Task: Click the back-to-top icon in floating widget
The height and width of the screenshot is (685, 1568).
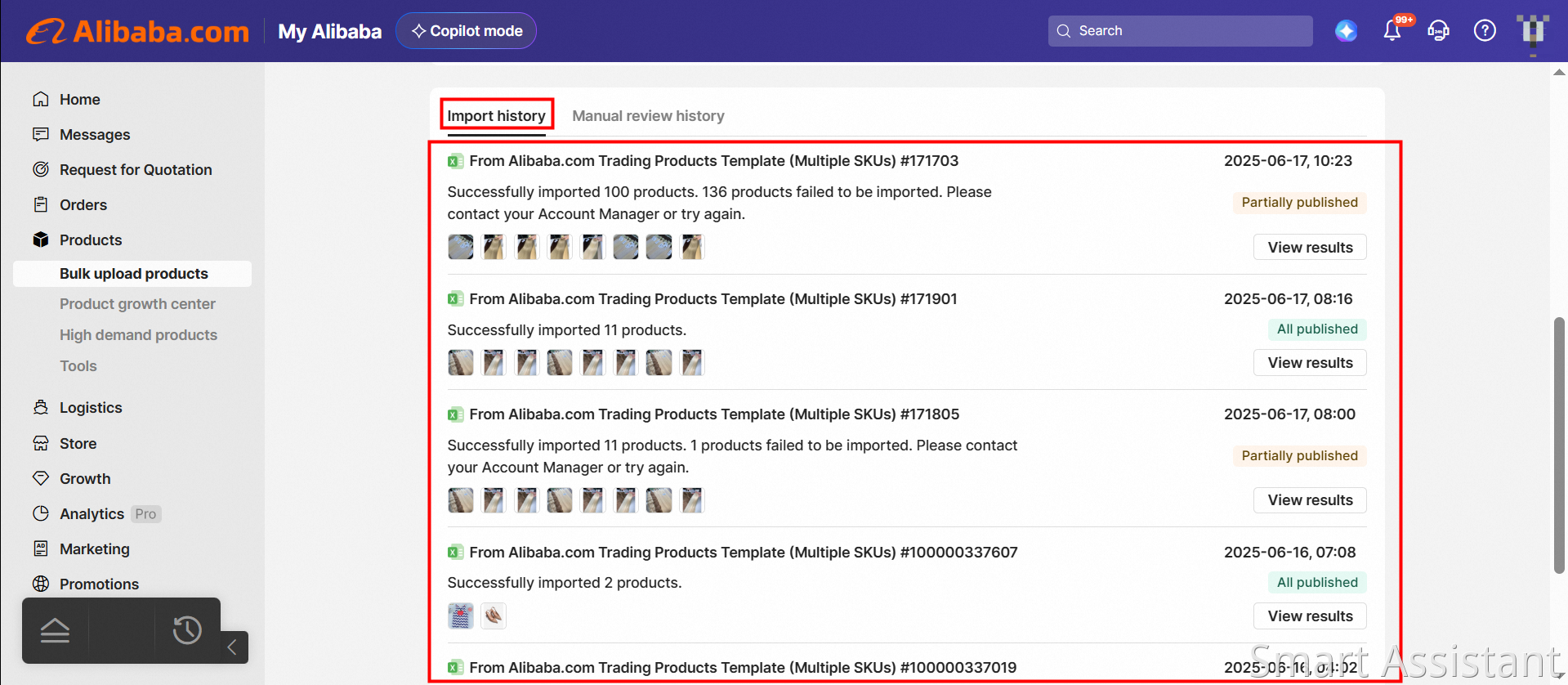Action: (x=56, y=630)
